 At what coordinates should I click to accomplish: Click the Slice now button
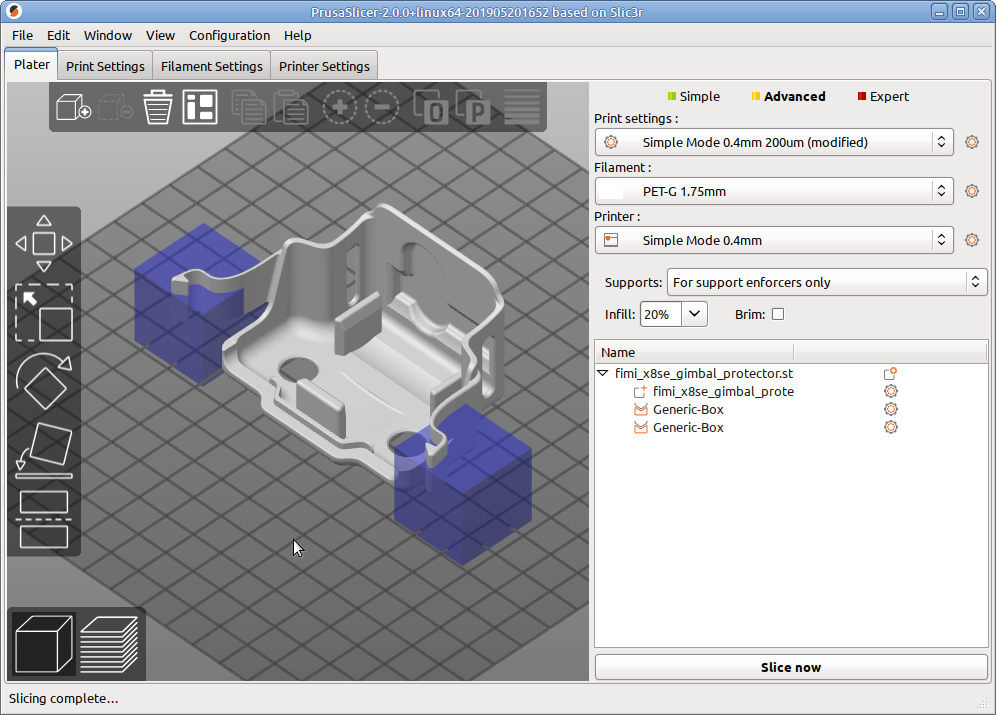click(790, 667)
